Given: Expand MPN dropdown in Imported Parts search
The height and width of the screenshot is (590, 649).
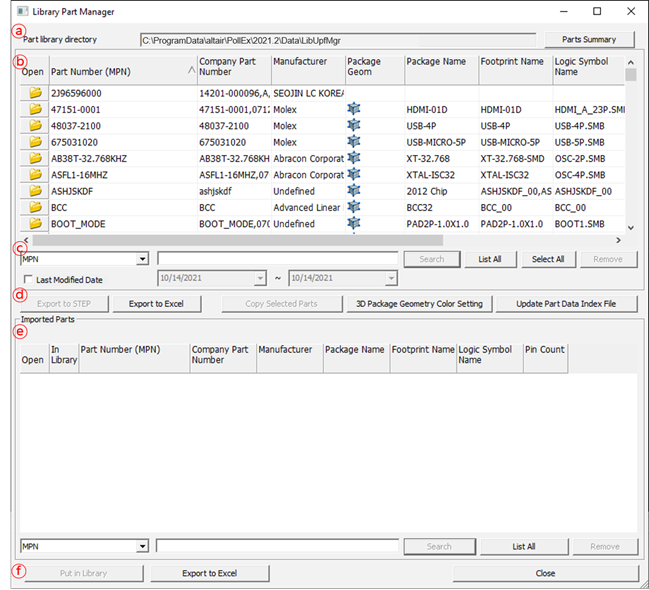Looking at the screenshot, I should [142, 547].
